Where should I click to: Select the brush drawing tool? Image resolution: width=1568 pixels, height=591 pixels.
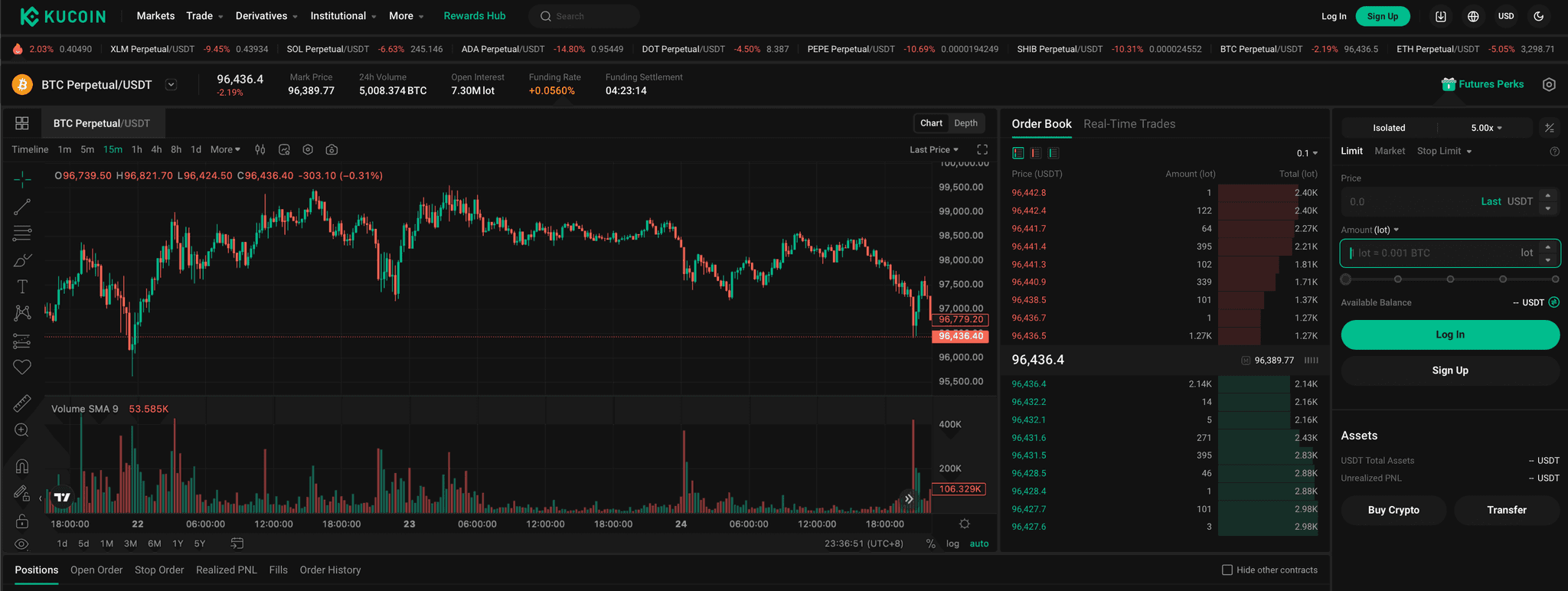tap(22, 260)
